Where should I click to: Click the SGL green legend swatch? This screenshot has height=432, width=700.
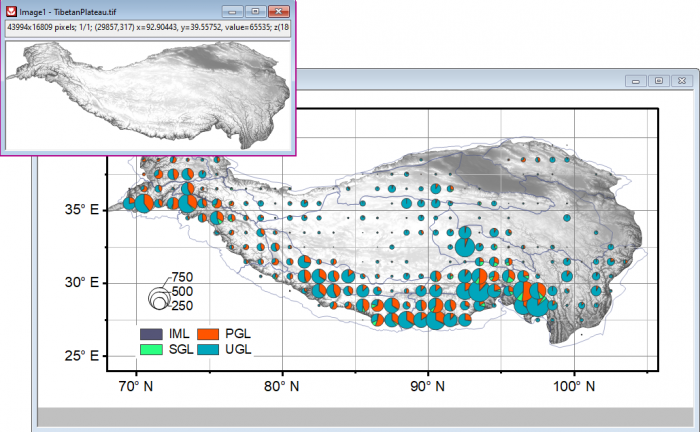tap(151, 349)
